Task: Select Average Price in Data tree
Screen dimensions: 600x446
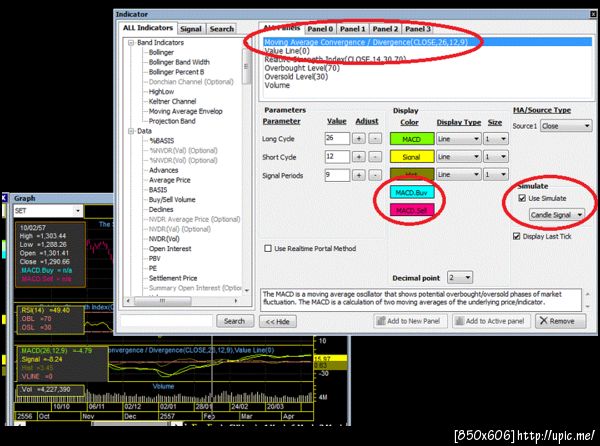Action: click(x=170, y=180)
